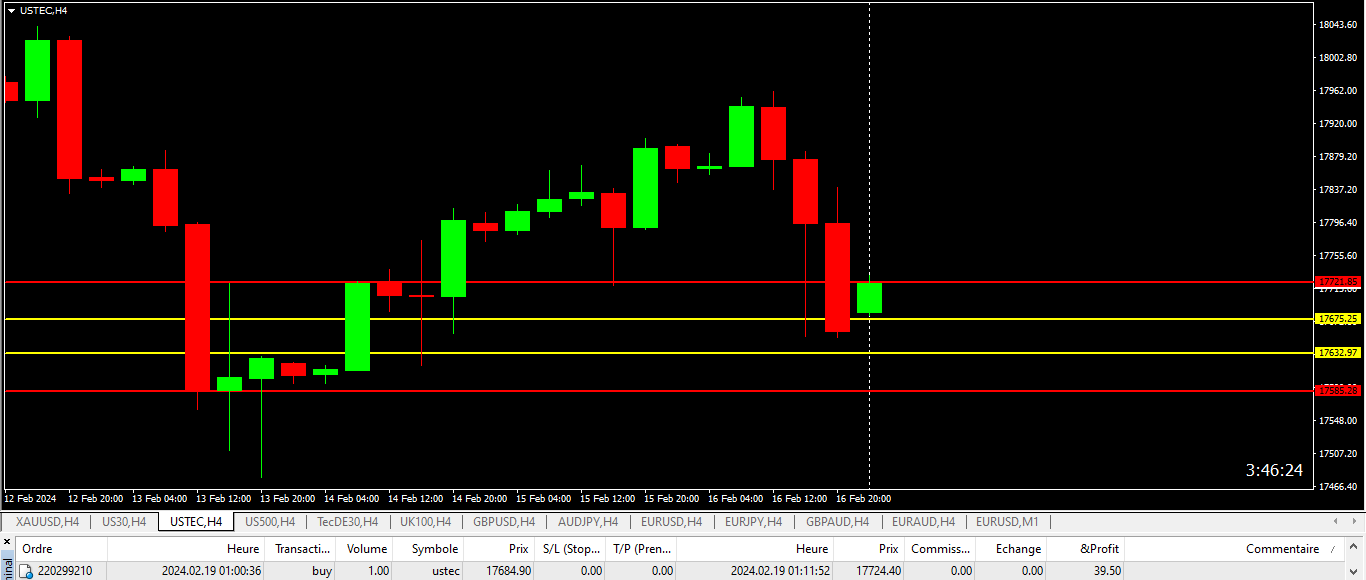Click the 17721.88 red price label
The image size is (1366, 580).
click(x=1338, y=282)
